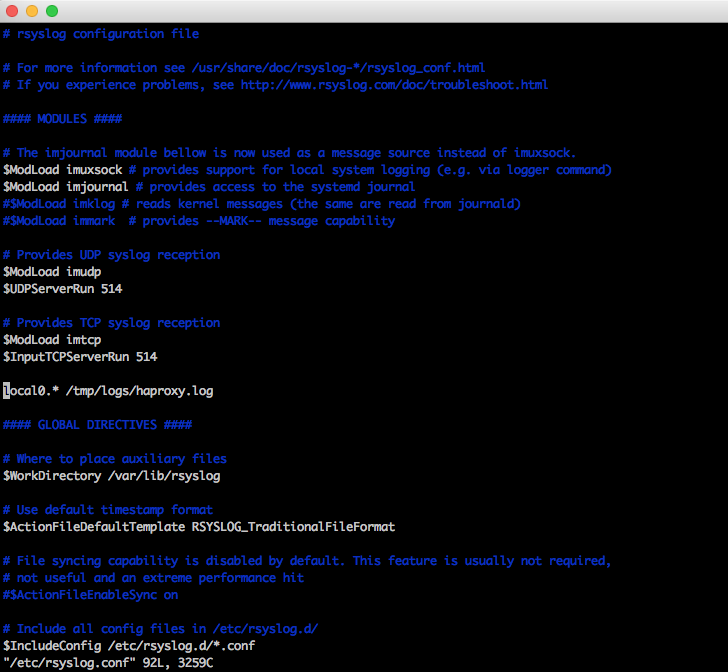Click the cursor at start of 'local0.*' line
The image size is (728, 672).
6,391
